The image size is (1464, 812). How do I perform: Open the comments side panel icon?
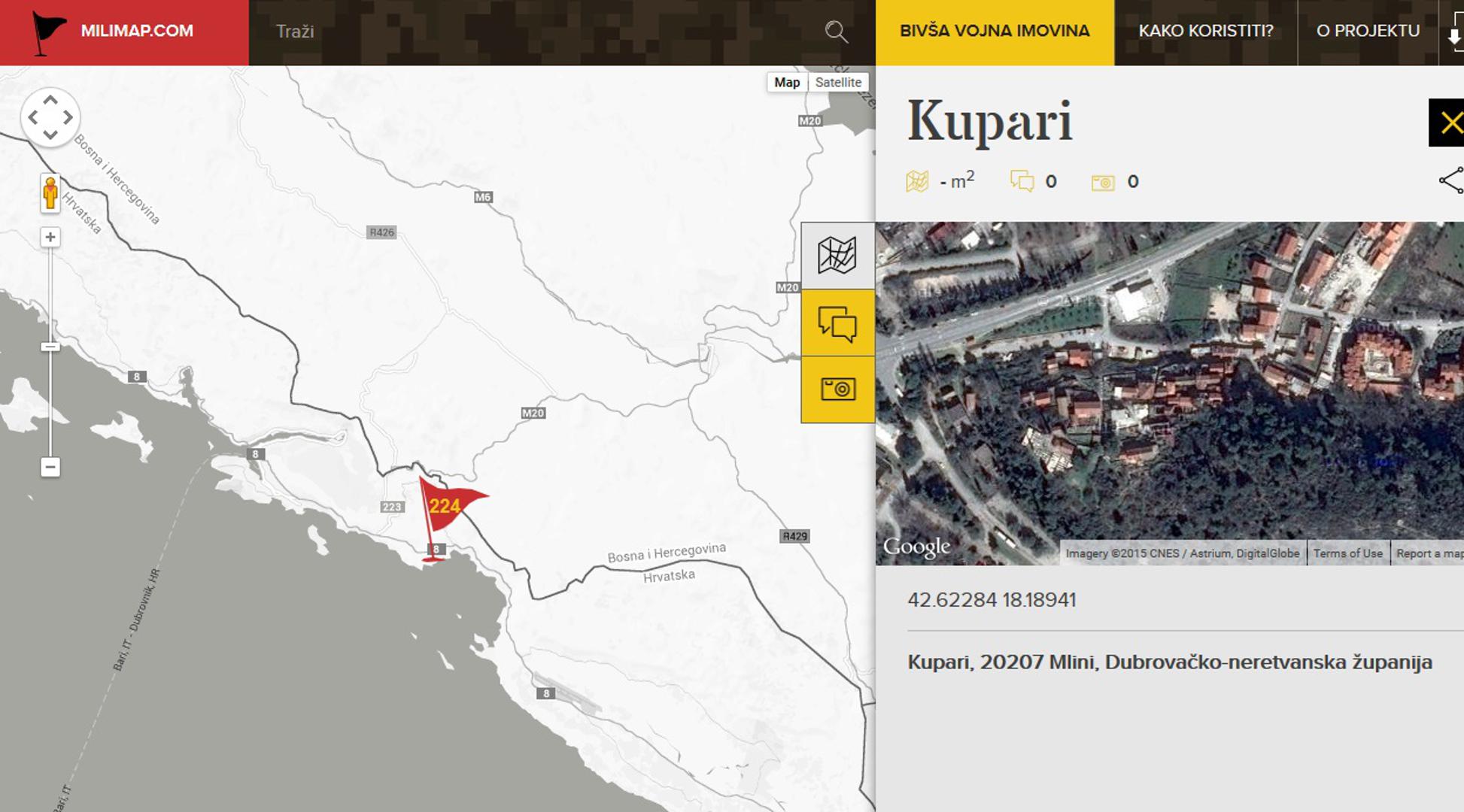tap(837, 323)
